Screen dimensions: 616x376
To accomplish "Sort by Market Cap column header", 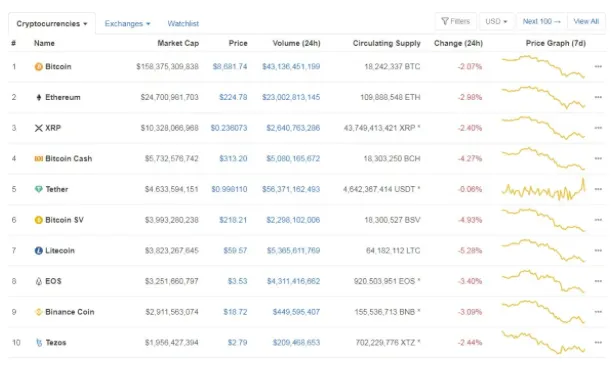I will click(x=178, y=43).
